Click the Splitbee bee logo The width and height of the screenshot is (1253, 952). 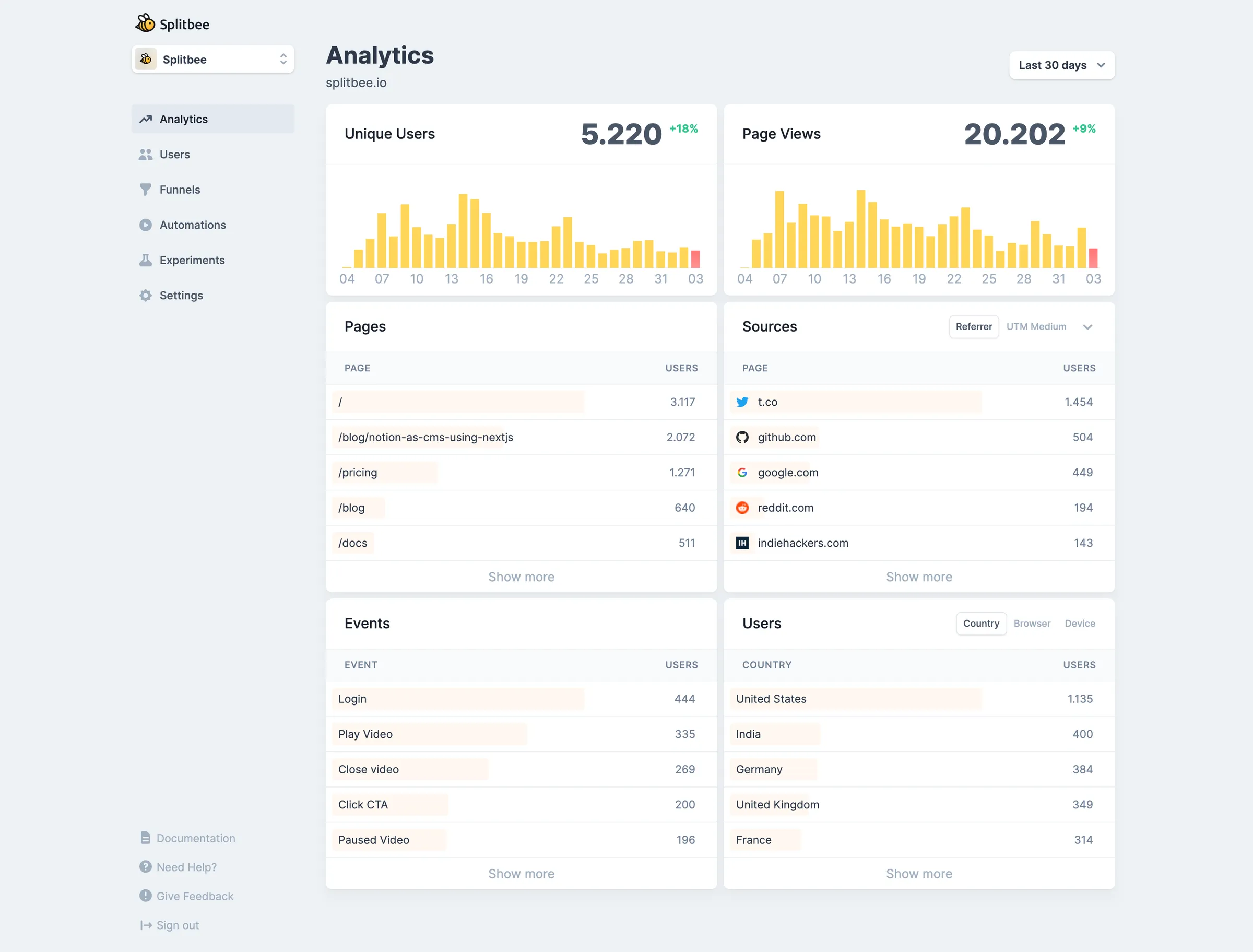145,23
